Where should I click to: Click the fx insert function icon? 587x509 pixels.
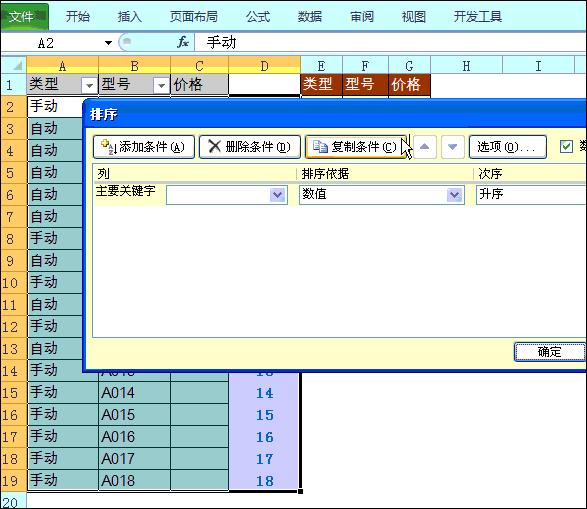(x=183, y=42)
